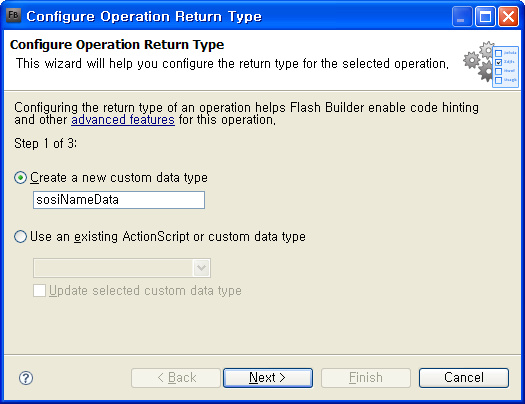Click the Flash Builder FB title icon

coord(14,15)
